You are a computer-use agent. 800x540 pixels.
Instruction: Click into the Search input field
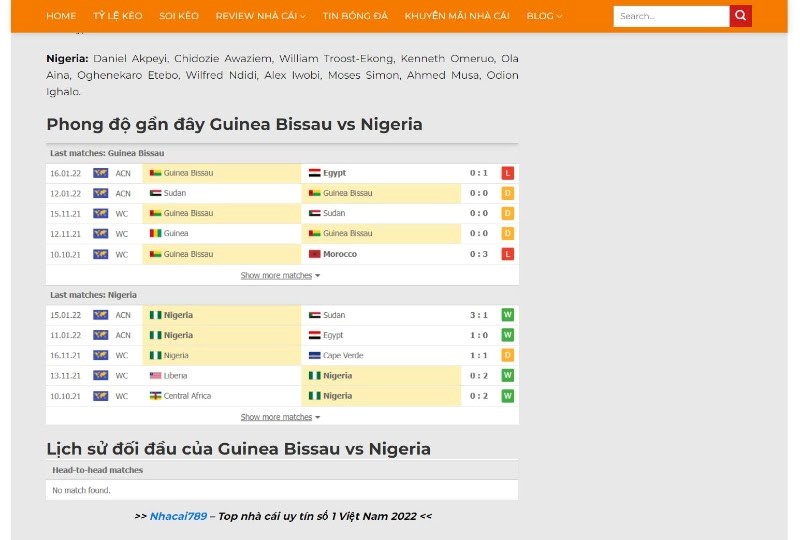670,16
